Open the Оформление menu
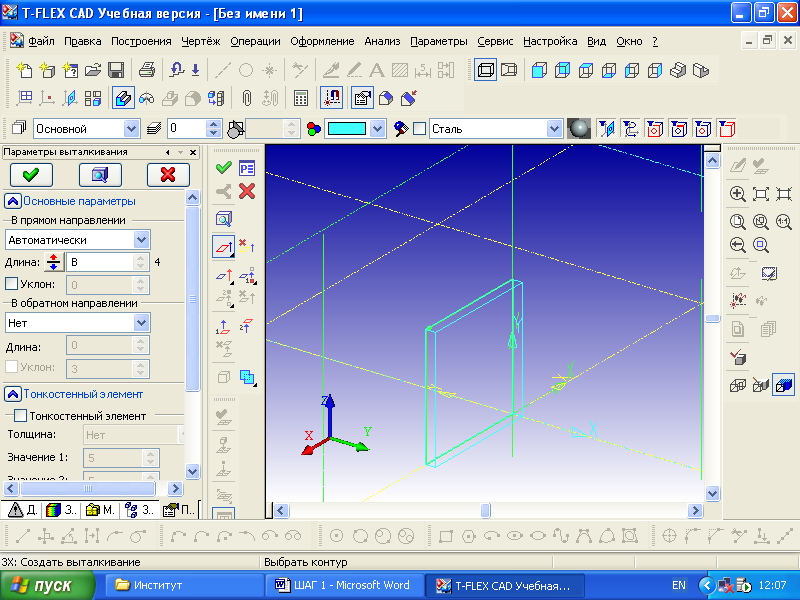800x600 pixels. (x=322, y=41)
